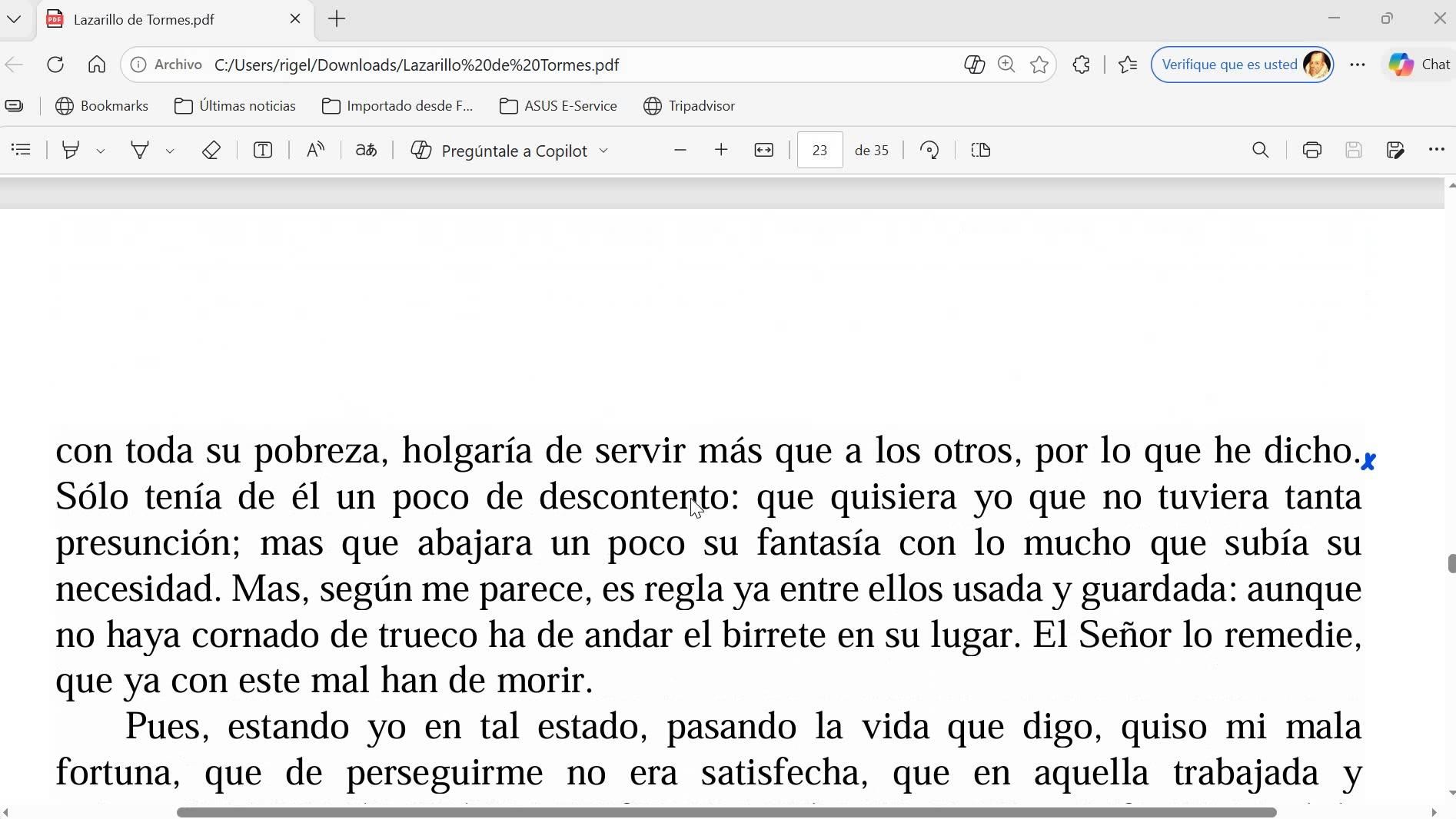Screen dimensions: 1456x819
Task: View site information for Archivo
Action: 167,65
